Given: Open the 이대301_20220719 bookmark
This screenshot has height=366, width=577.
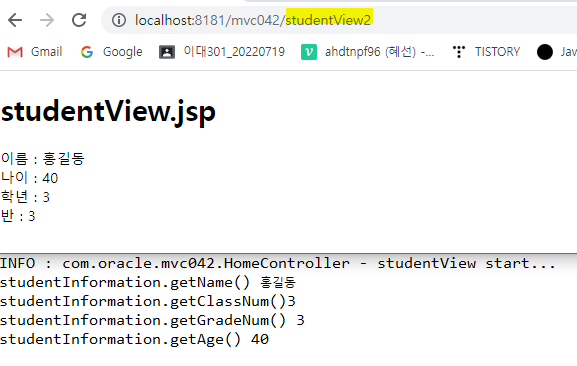Looking at the screenshot, I should coord(222,52).
